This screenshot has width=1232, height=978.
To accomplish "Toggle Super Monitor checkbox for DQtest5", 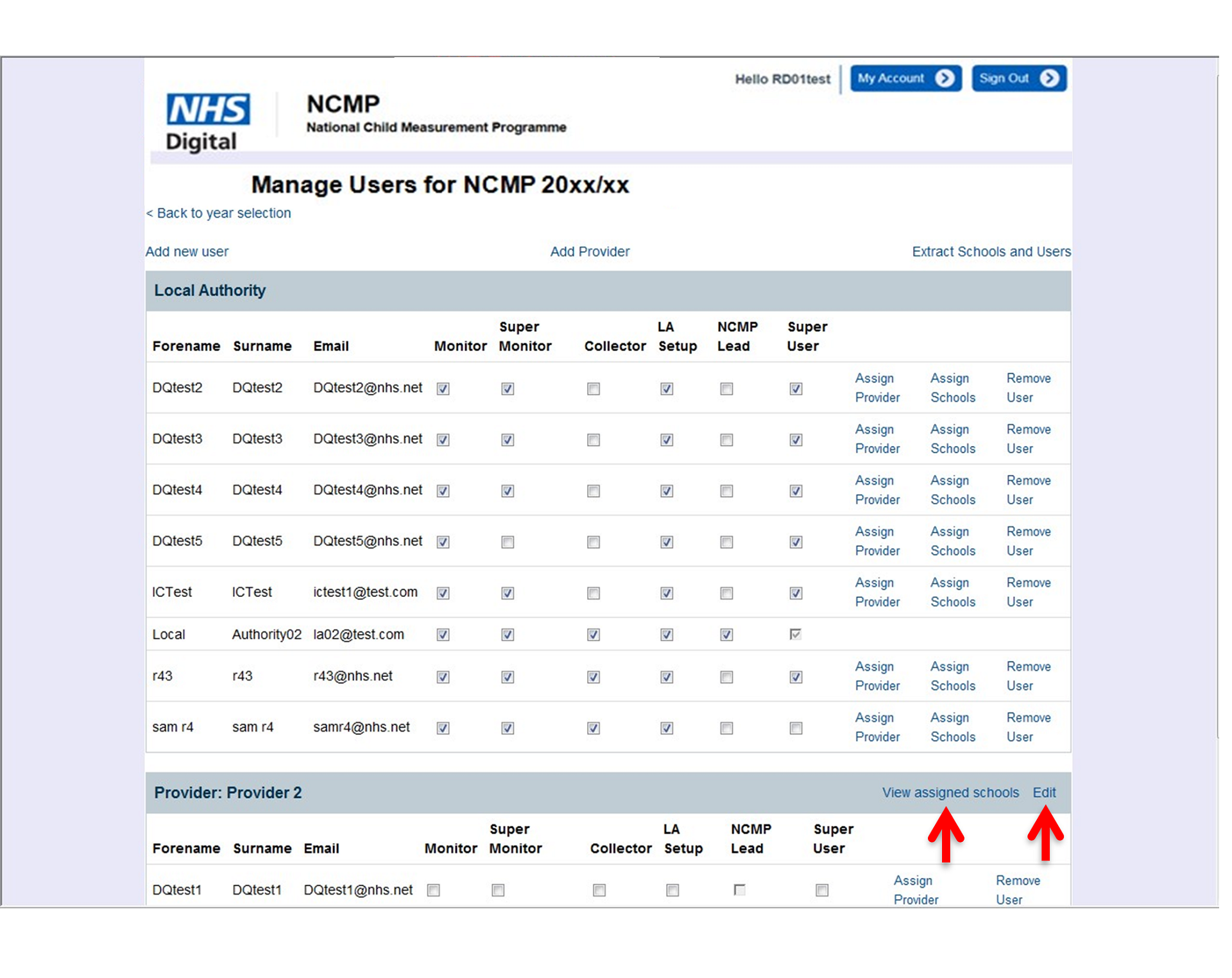I will pyautogui.click(x=508, y=542).
